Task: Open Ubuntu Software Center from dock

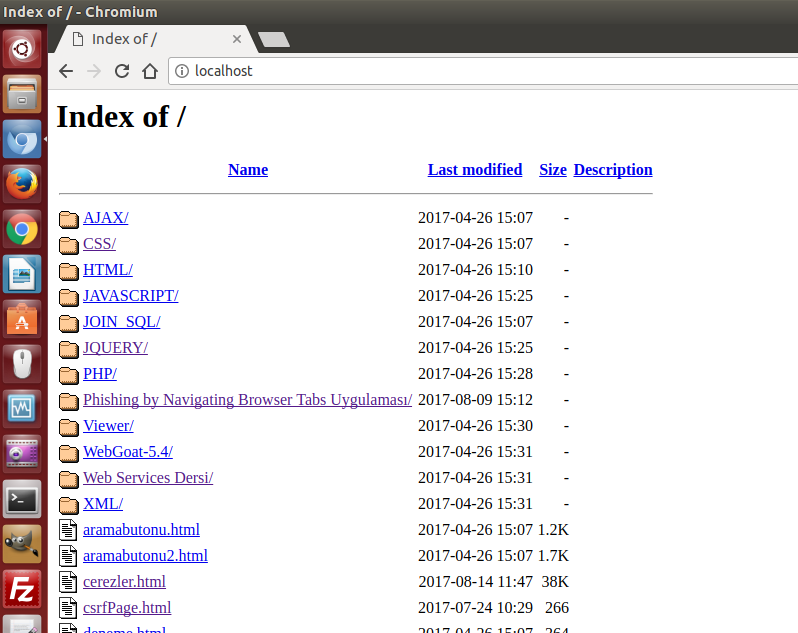Action: click(x=22, y=319)
